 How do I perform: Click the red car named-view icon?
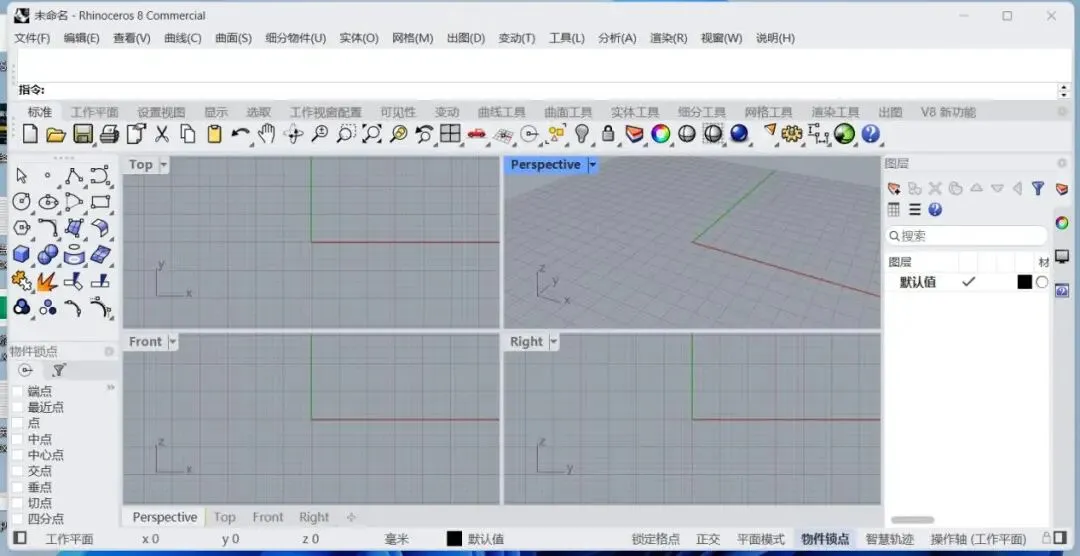(x=476, y=134)
